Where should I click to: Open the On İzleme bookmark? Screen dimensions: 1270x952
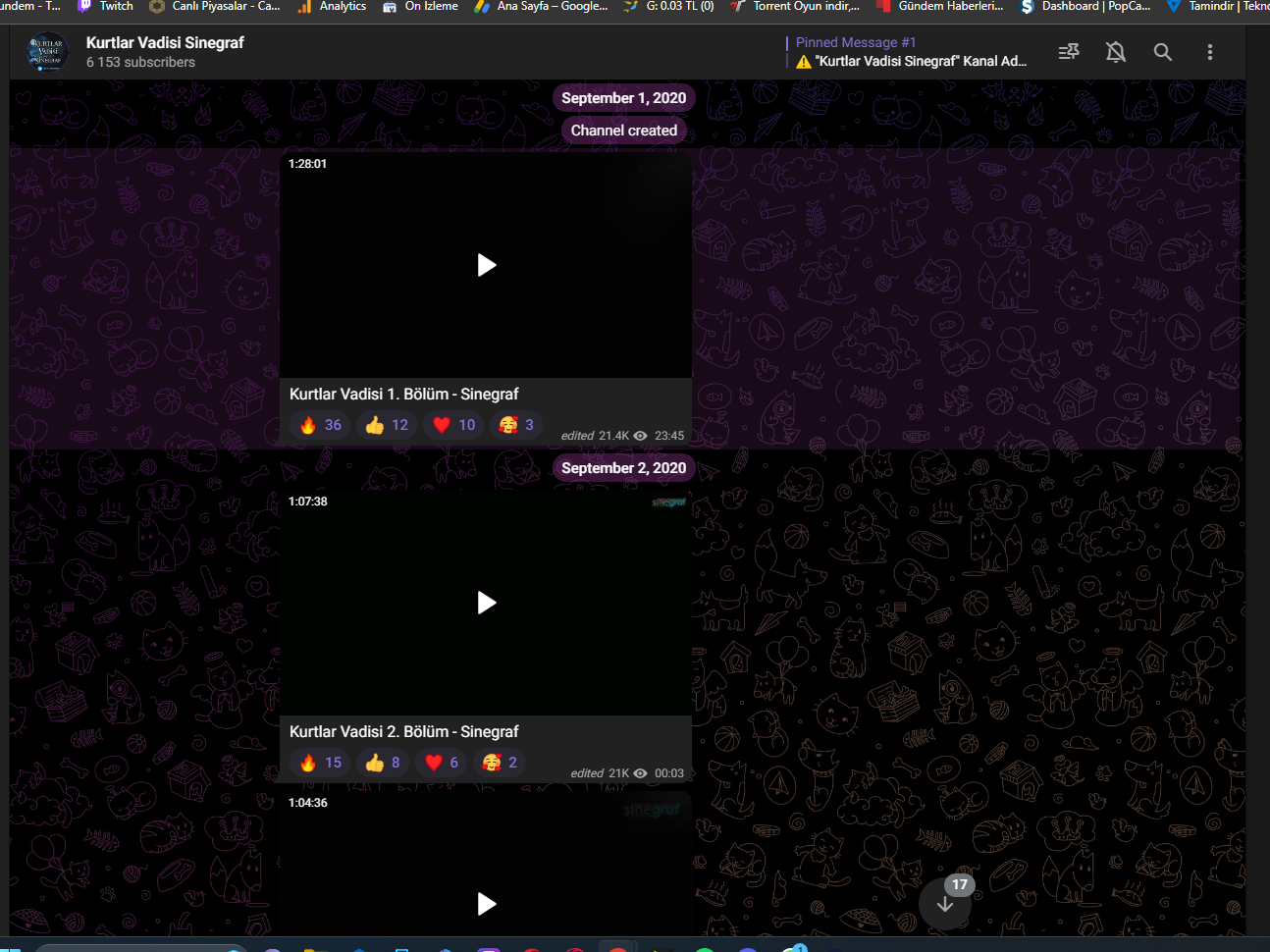[421, 7]
